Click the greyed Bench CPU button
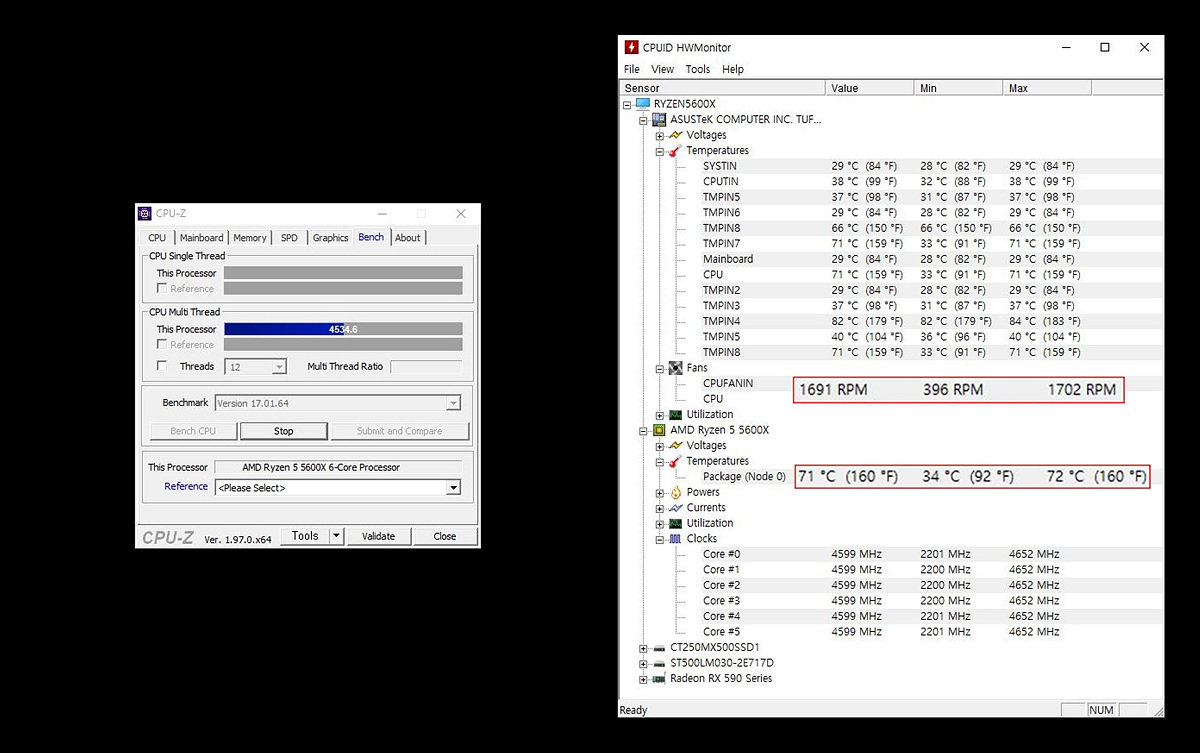This screenshot has height=753, width=1200. point(193,431)
